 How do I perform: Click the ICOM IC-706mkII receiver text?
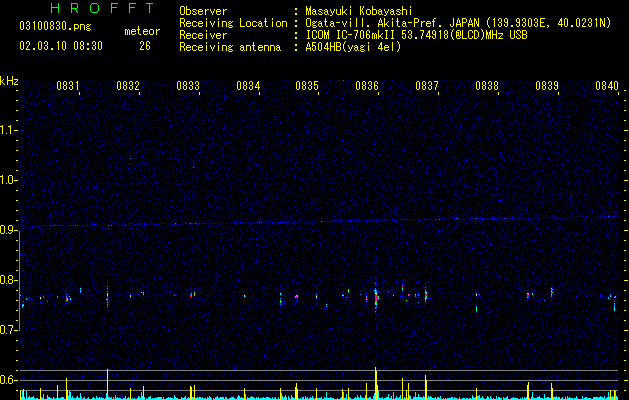416,35
